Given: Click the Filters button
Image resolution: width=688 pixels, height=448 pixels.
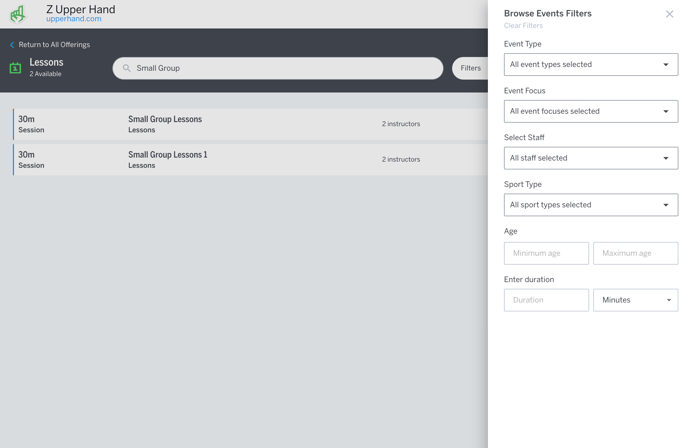Looking at the screenshot, I should coord(470,68).
